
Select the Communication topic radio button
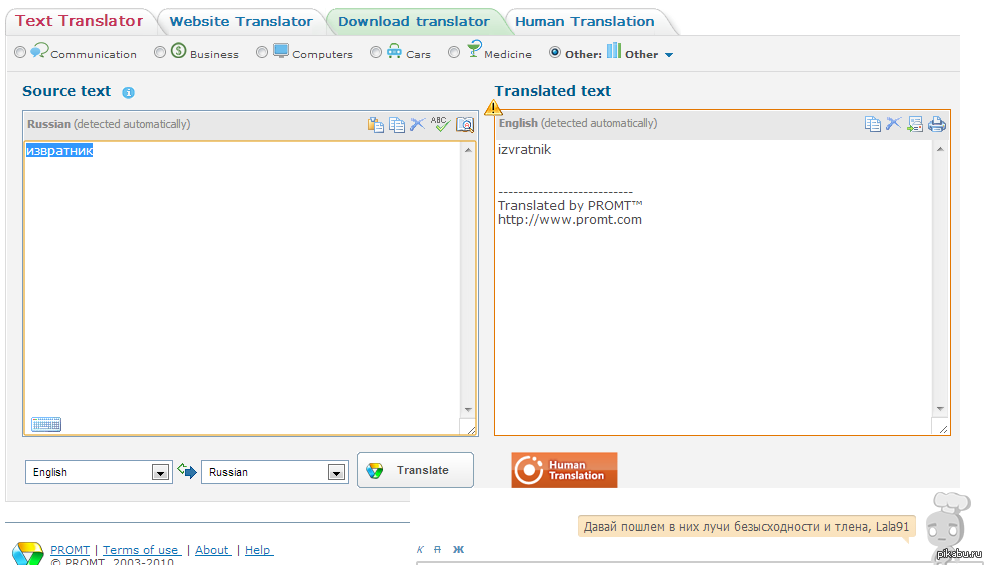[x=20, y=52]
